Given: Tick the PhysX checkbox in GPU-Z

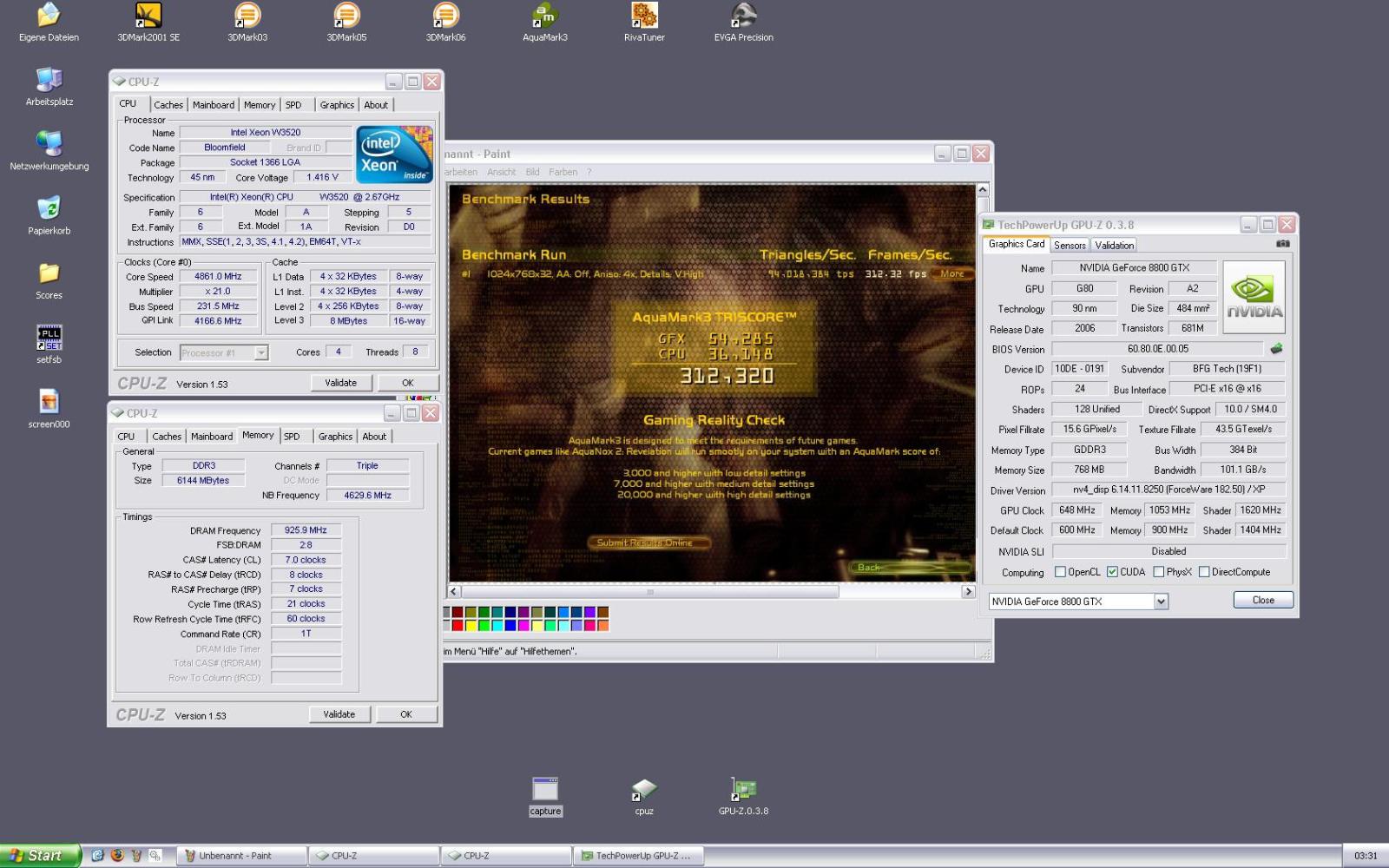Looking at the screenshot, I should (1159, 572).
